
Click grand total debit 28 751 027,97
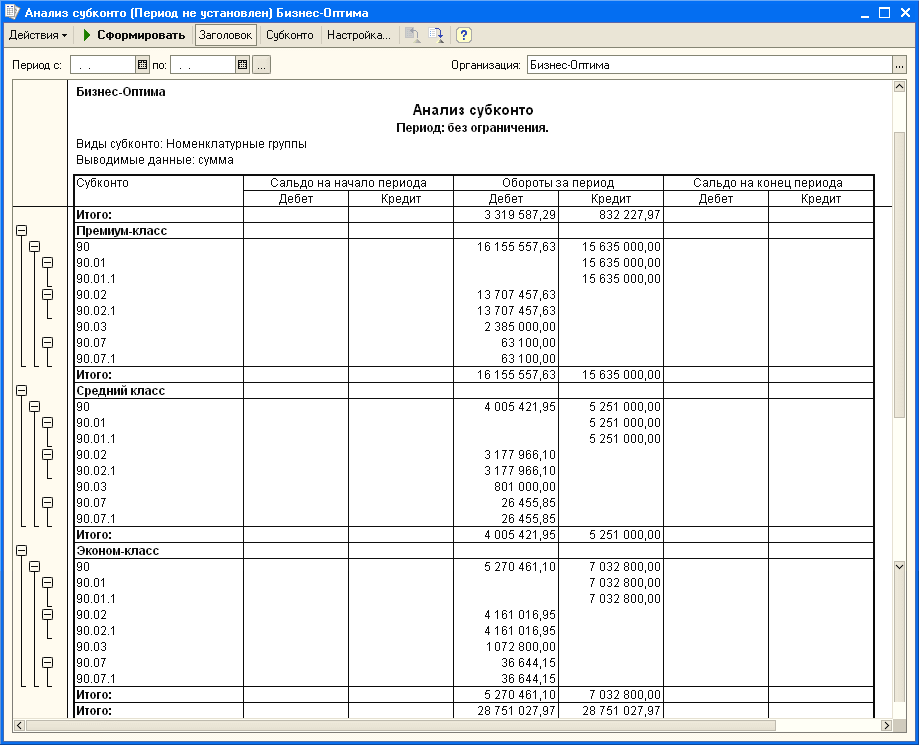[x=516, y=710]
